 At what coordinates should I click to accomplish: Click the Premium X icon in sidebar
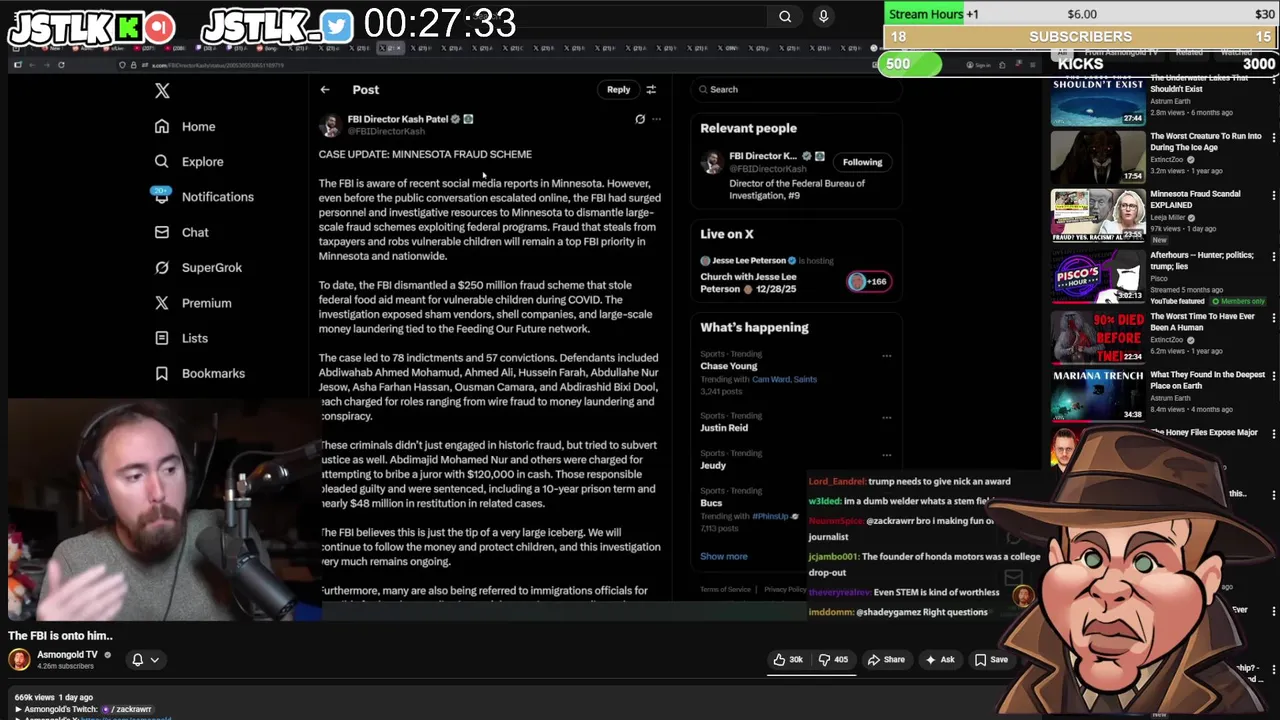tap(162, 303)
